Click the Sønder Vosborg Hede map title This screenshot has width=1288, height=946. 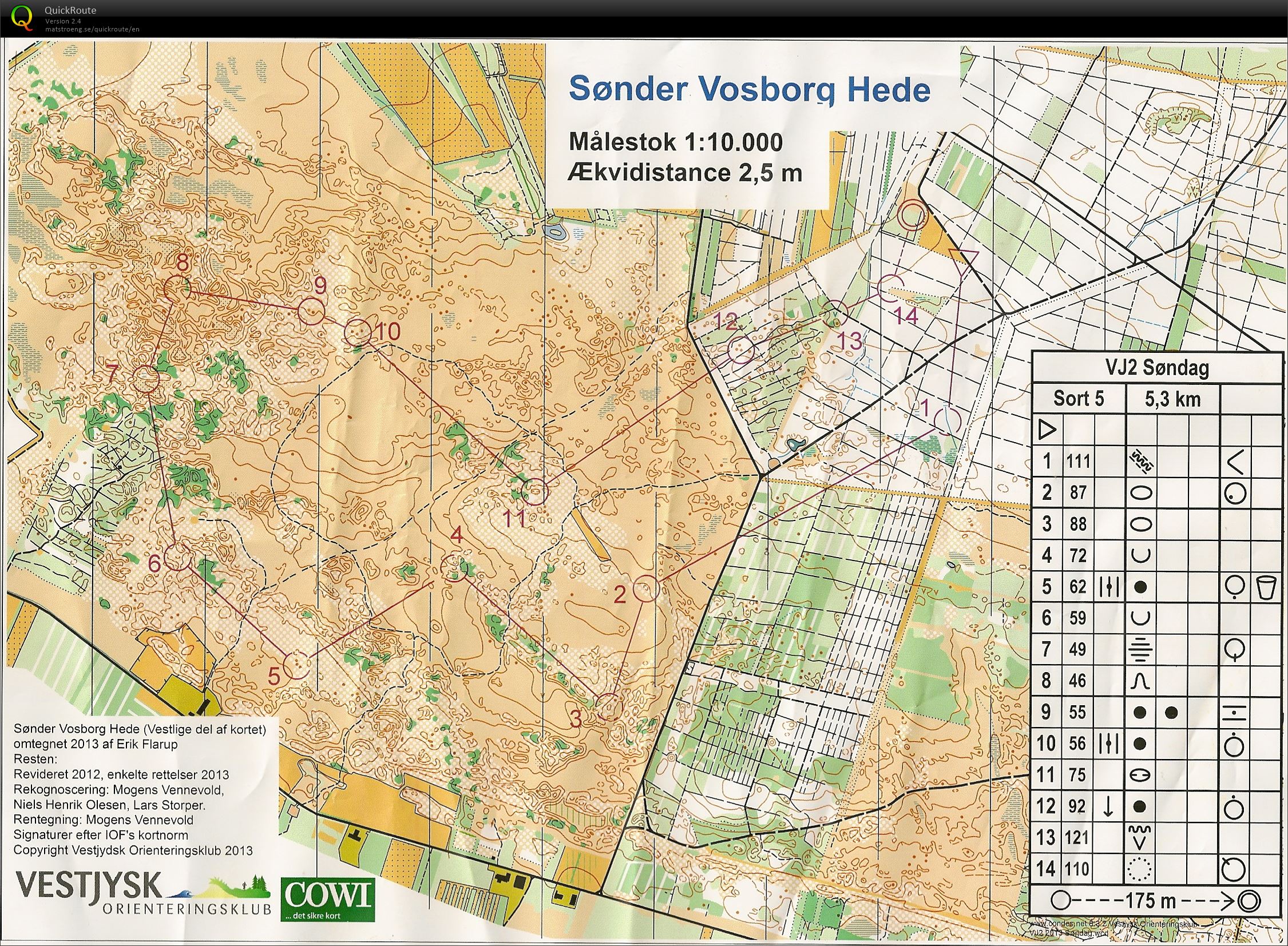(x=750, y=89)
